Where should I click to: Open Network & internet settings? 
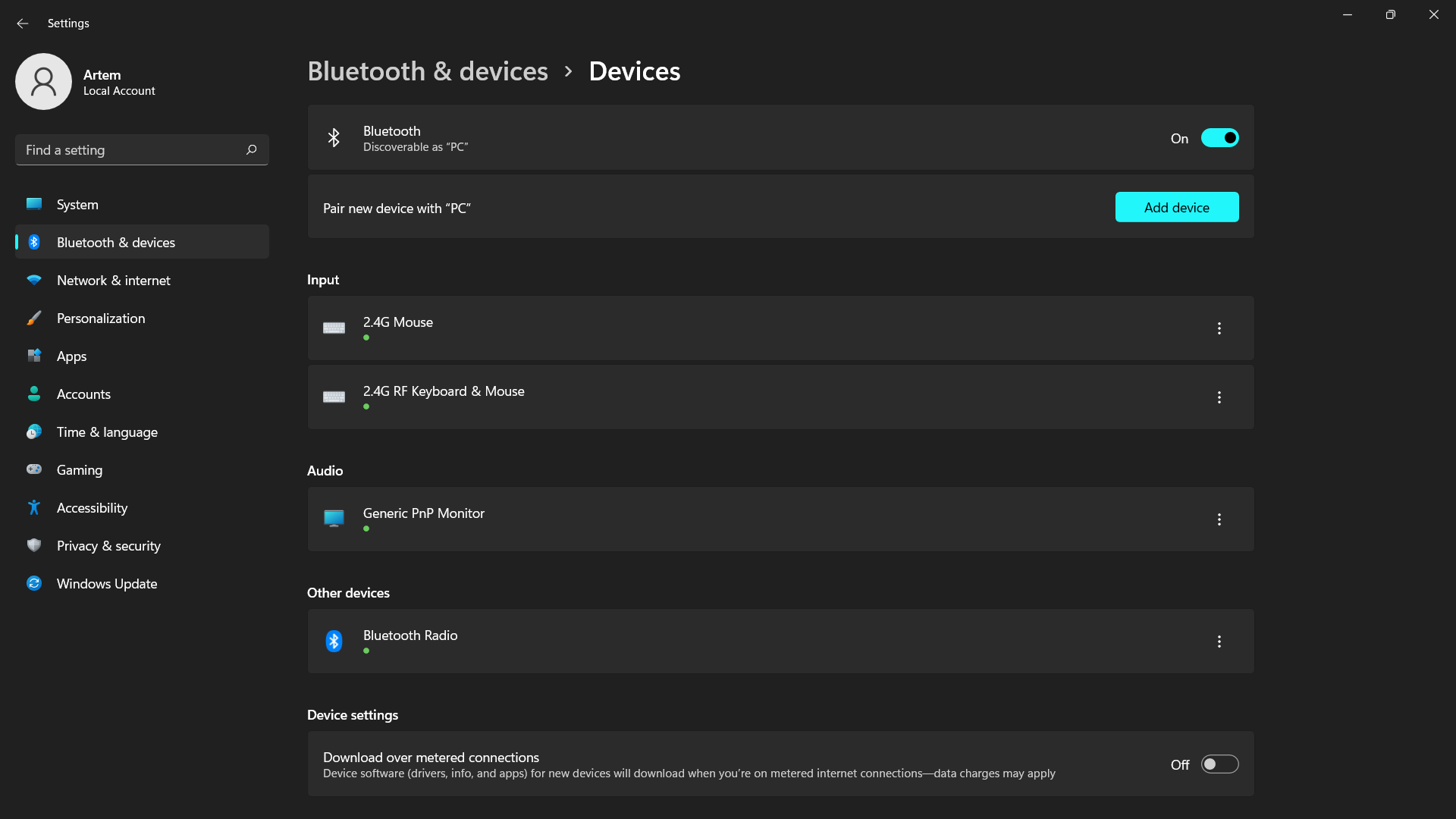[x=142, y=280]
